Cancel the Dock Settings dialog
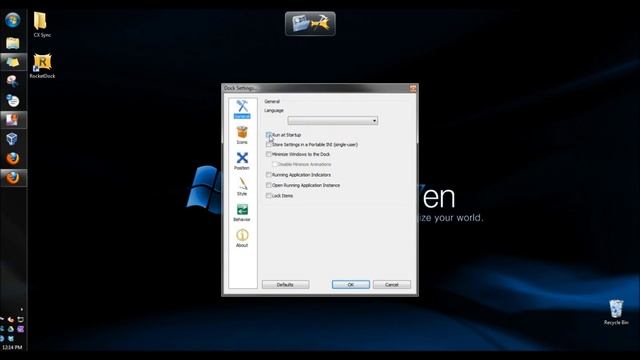 (392, 284)
